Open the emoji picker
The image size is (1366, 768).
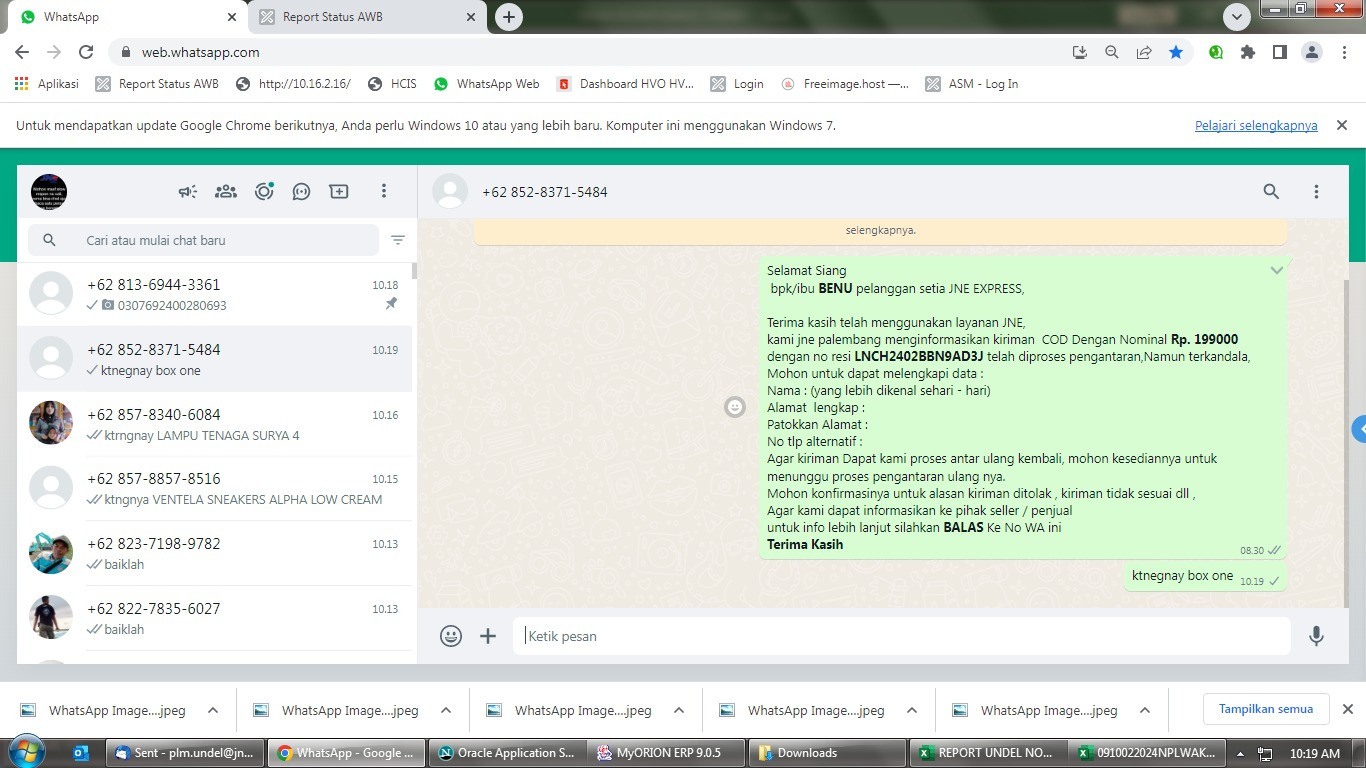[x=451, y=635]
